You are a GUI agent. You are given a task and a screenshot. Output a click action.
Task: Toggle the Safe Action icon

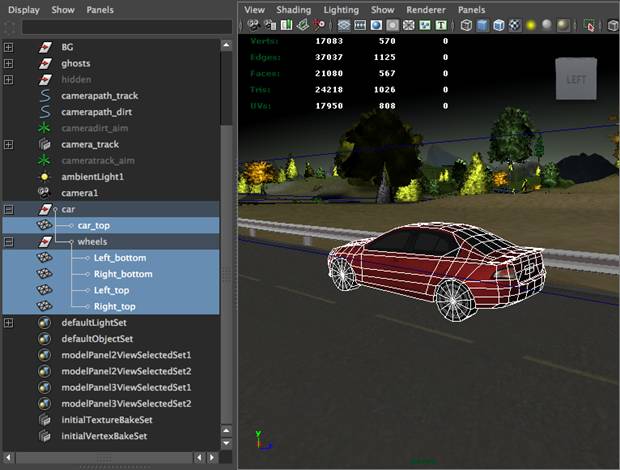pos(425,25)
